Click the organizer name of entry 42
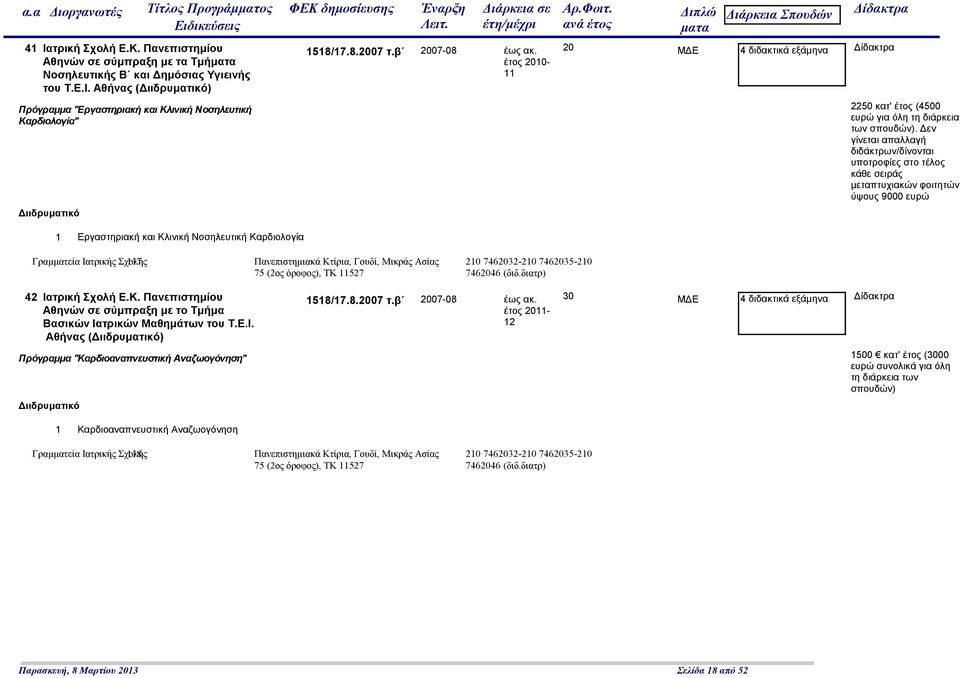This screenshot has height=678, width=960. coord(148,317)
